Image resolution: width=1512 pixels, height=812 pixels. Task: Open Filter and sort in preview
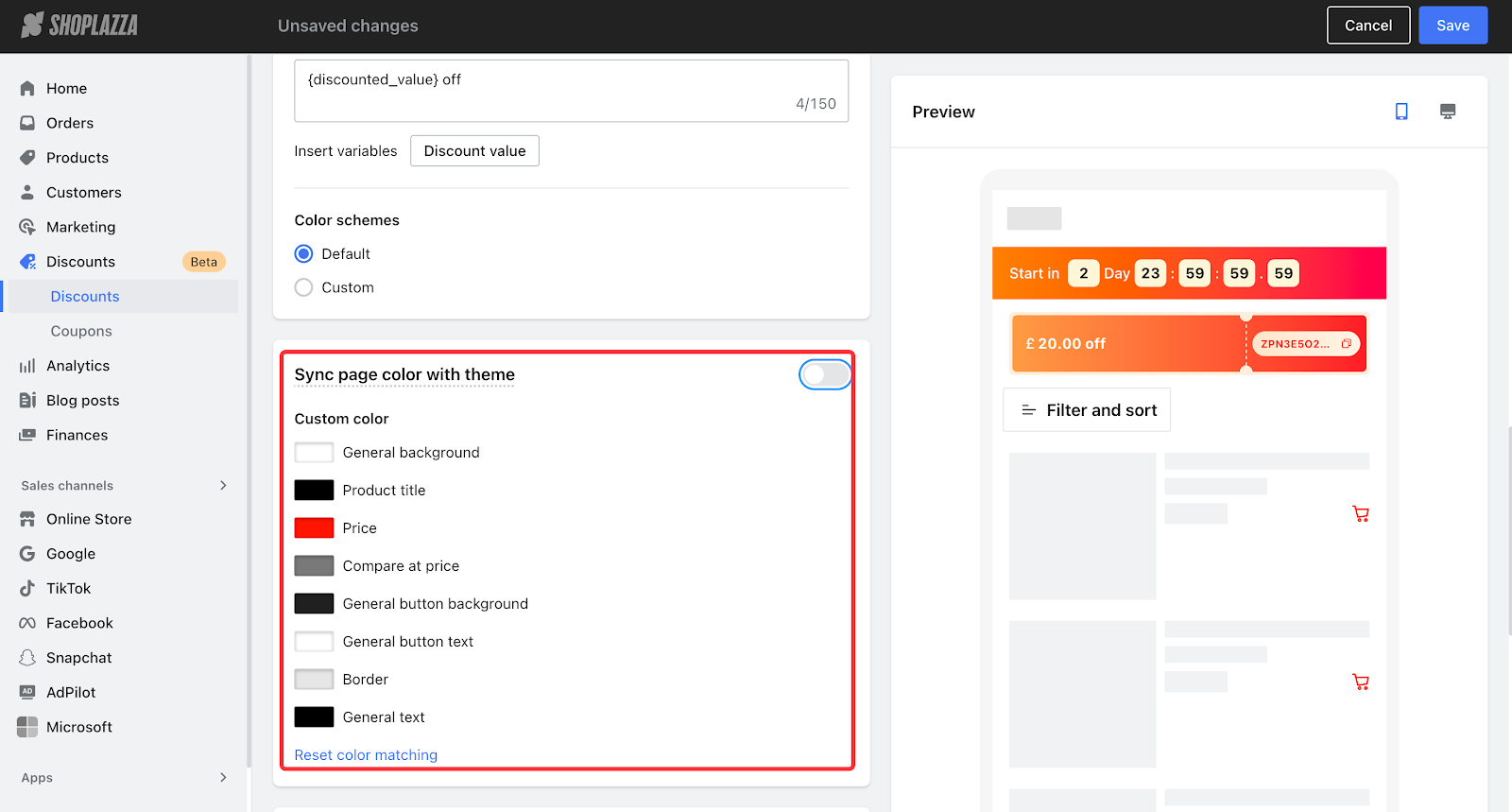point(1087,410)
